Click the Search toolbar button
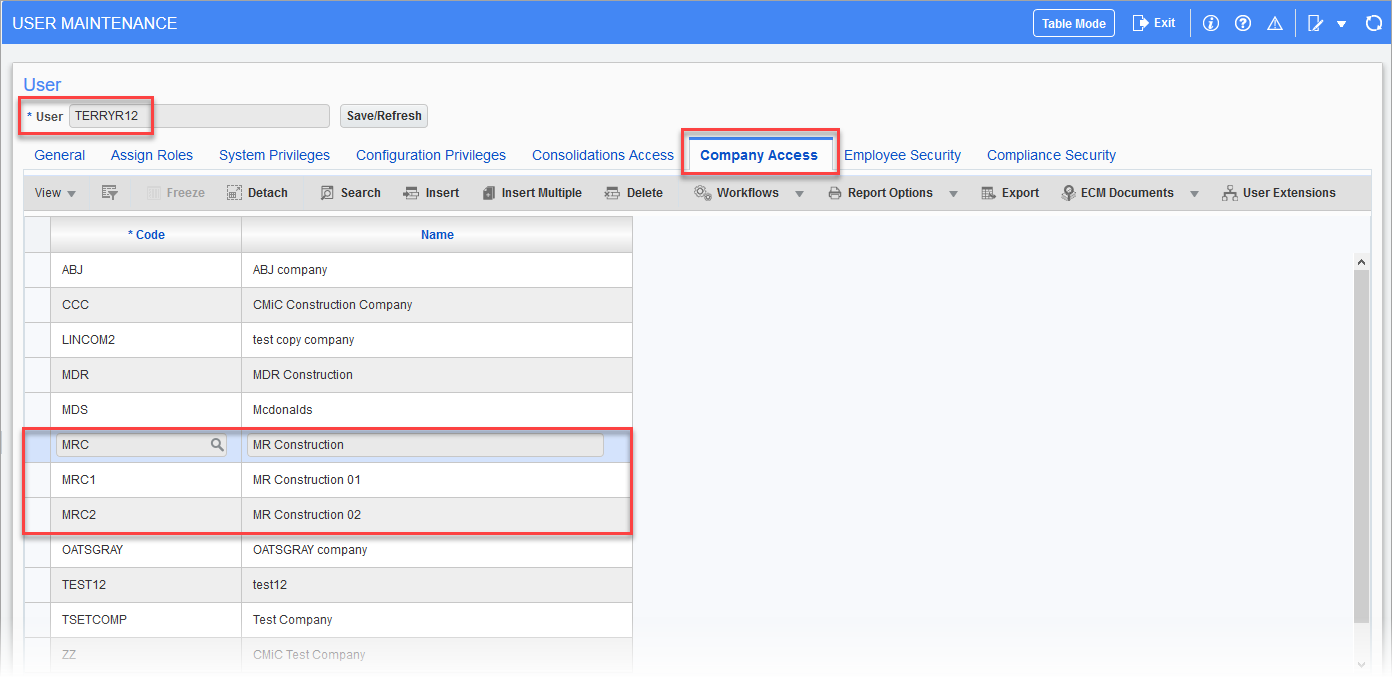This screenshot has width=1392, height=678. pos(350,193)
